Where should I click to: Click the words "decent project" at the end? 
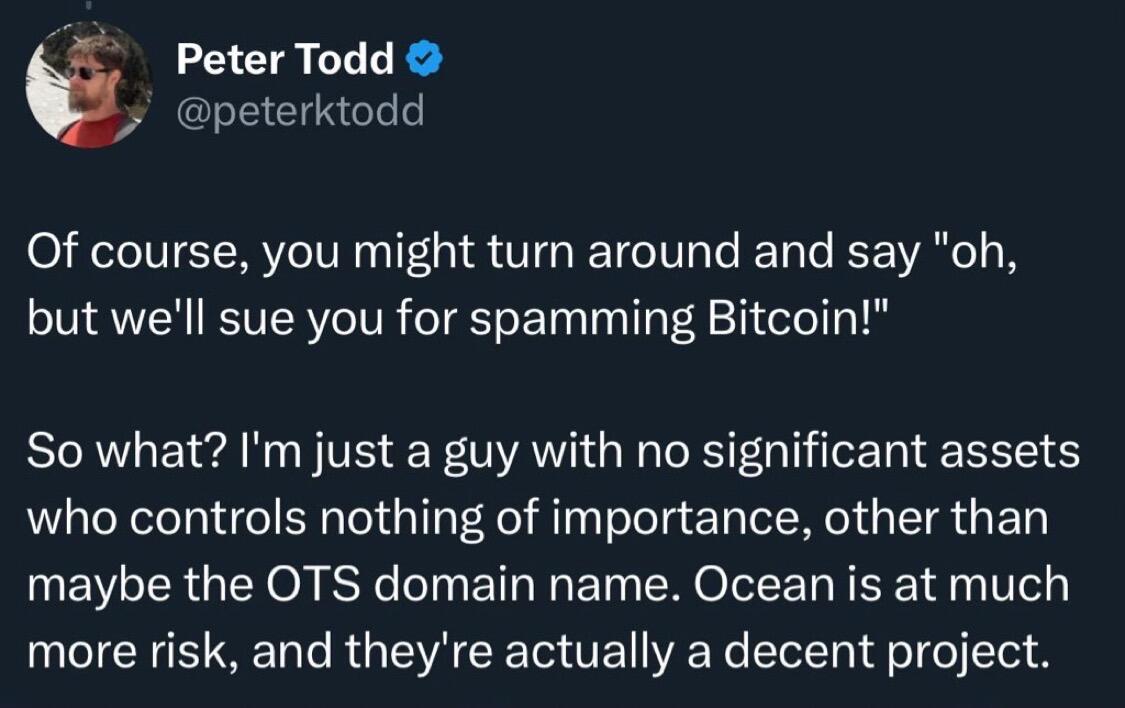(x=882, y=653)
